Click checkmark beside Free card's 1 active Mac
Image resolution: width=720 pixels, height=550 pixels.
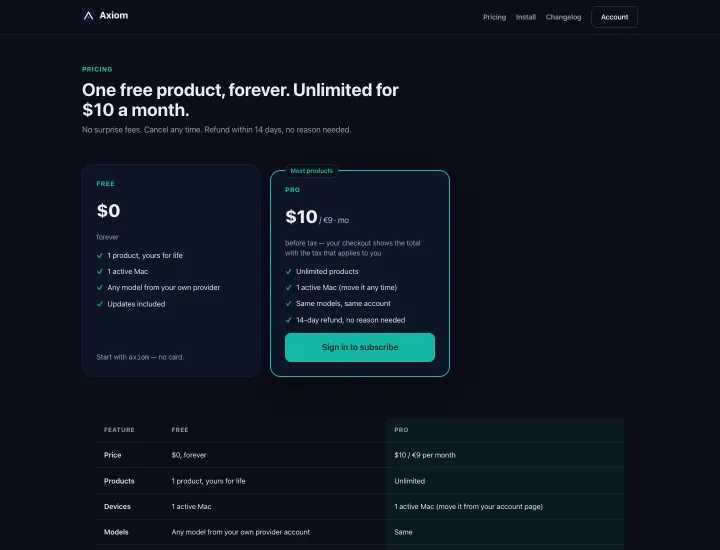coord(100,271)
